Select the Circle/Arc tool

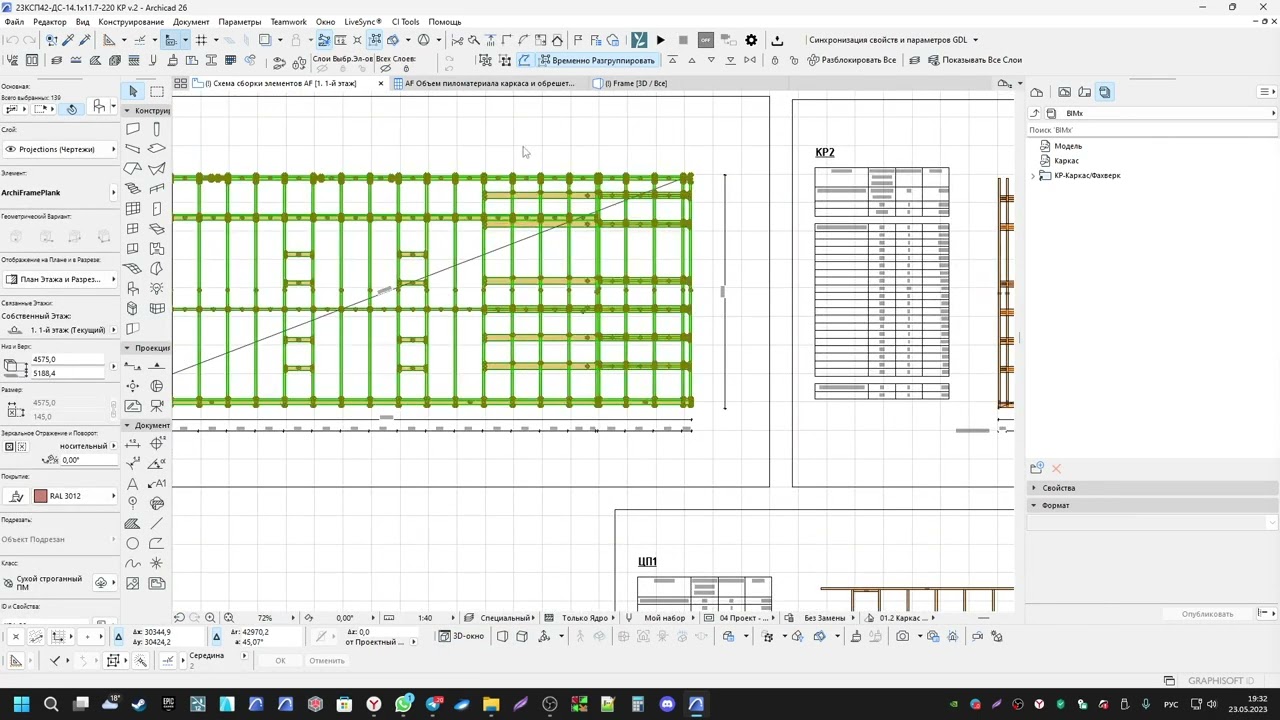[133, 543]
